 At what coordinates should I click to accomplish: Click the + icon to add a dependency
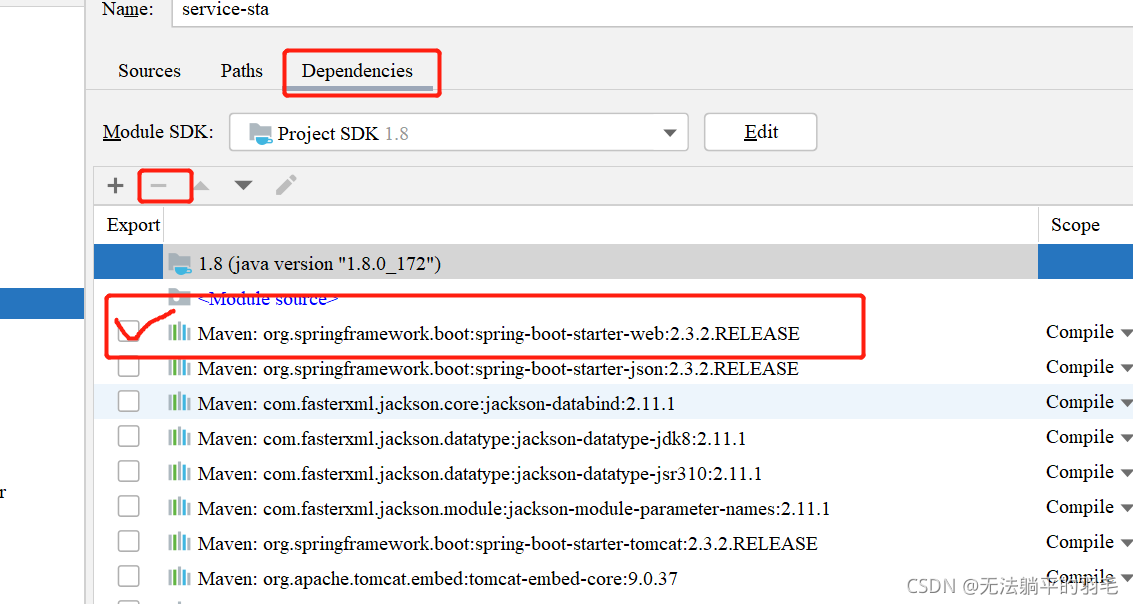click(x=115, y=185)
